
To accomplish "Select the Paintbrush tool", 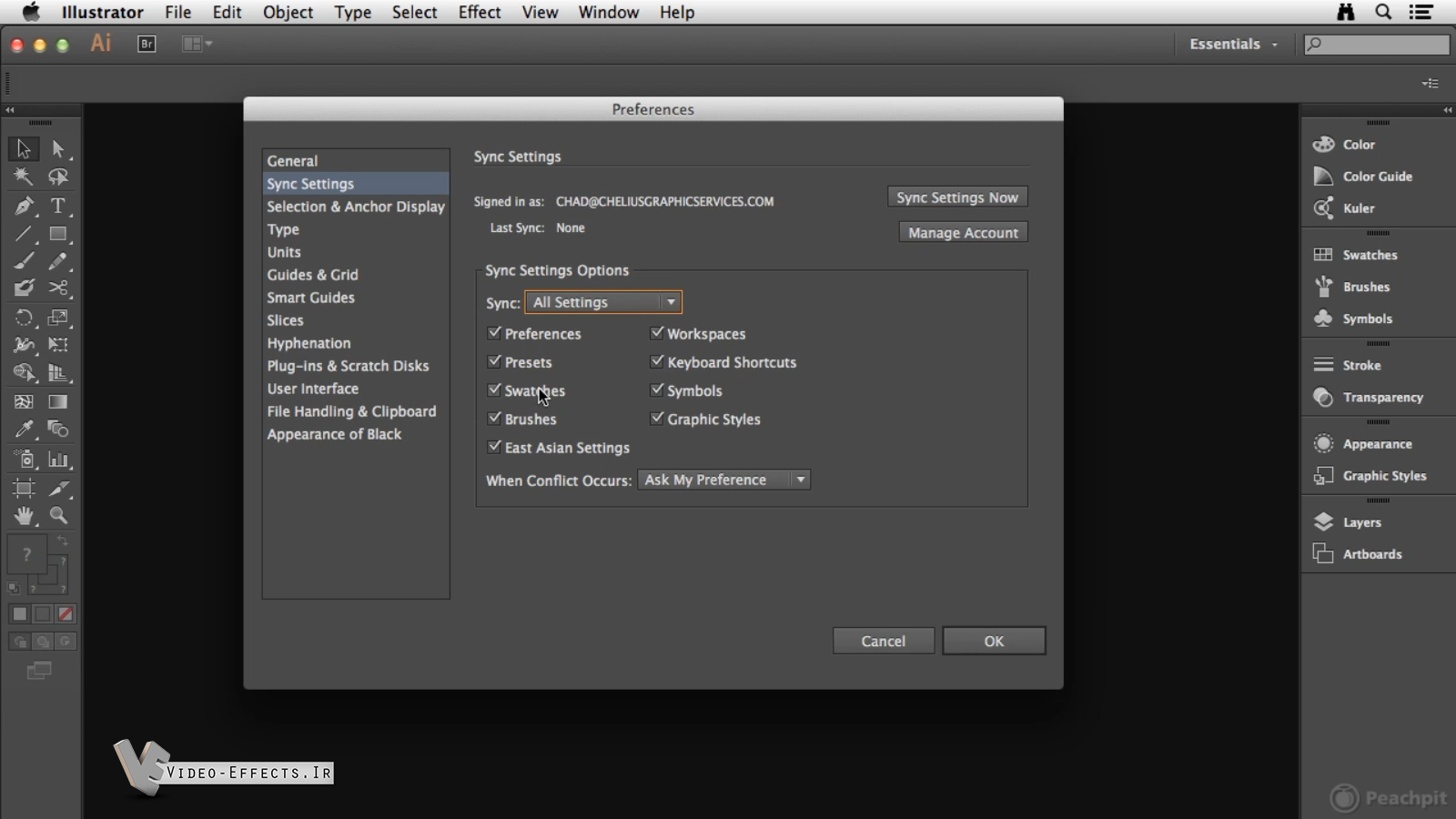I will 24,261.
